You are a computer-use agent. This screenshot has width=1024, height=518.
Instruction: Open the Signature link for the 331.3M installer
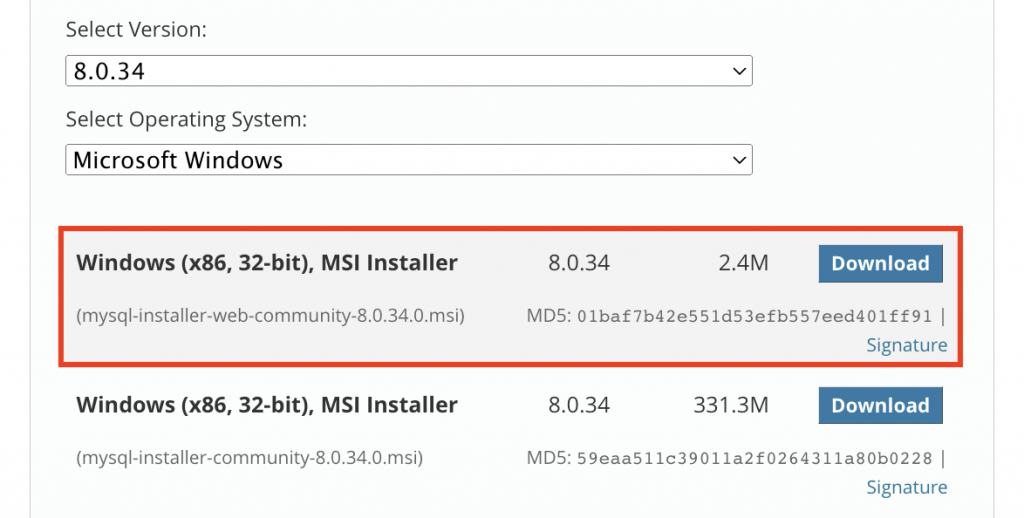click(906, 487)
